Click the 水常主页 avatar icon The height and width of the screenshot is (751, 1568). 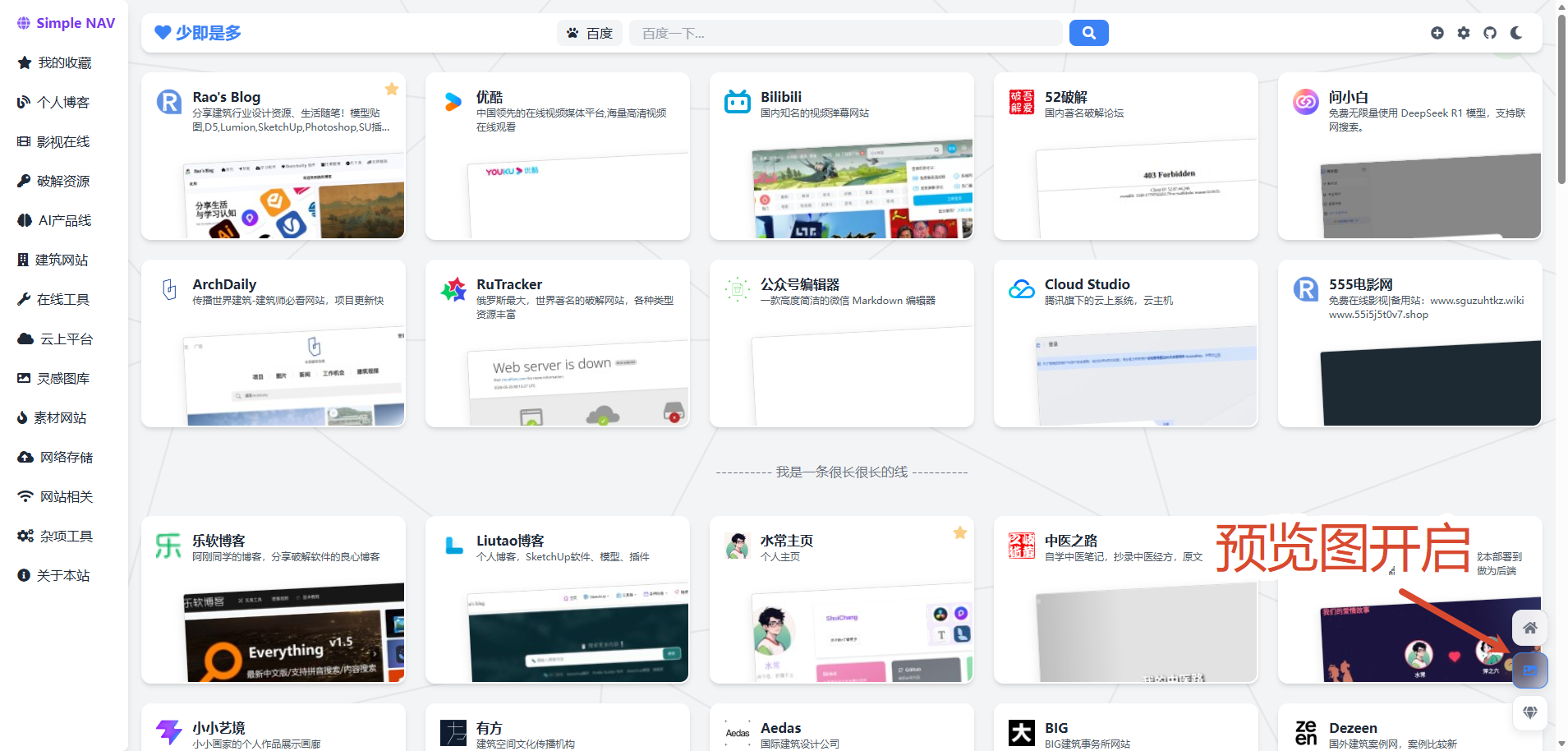click(x=737, y=546)
